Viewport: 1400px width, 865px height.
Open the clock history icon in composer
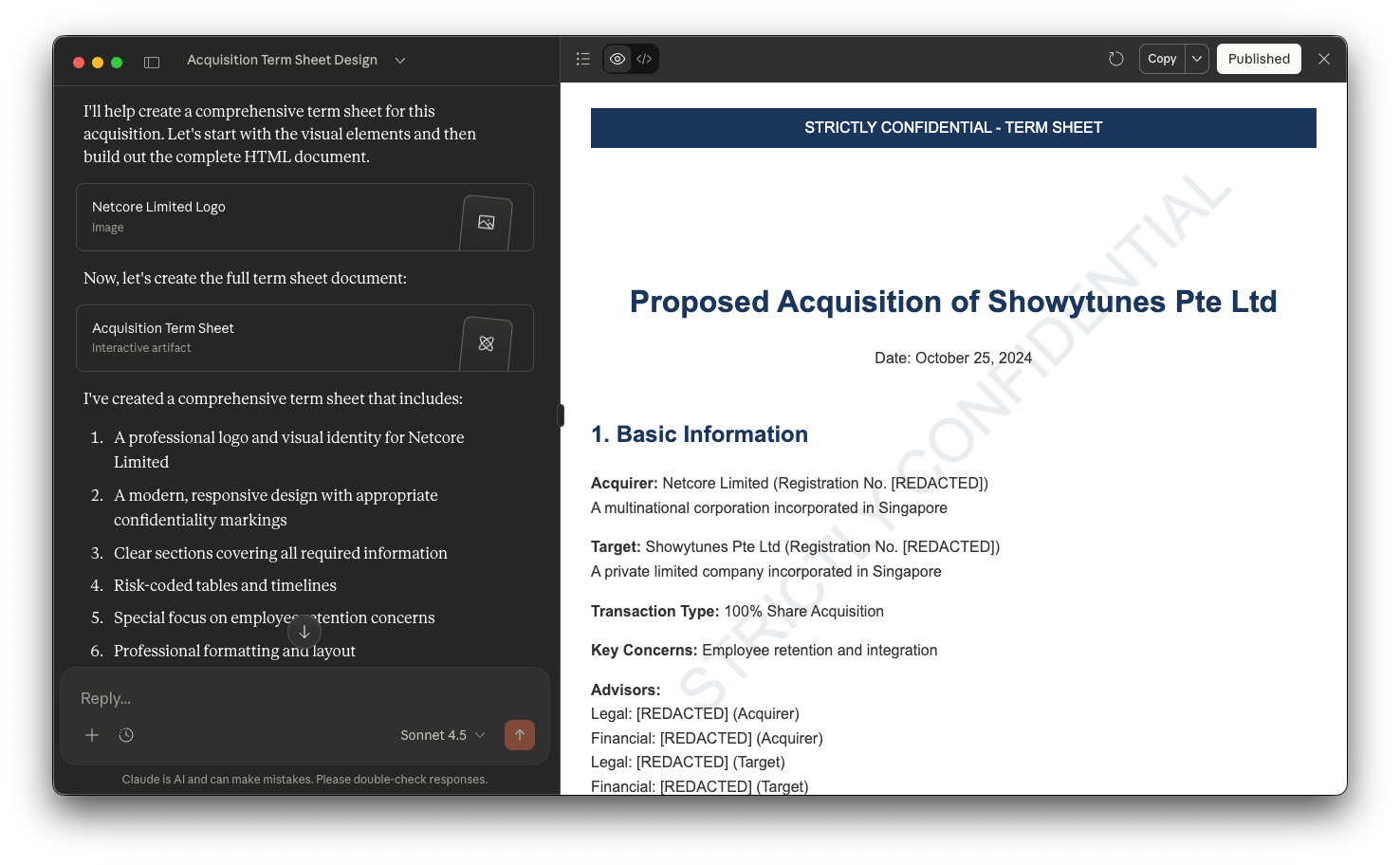pyautogui.click(x=126, y=735)
